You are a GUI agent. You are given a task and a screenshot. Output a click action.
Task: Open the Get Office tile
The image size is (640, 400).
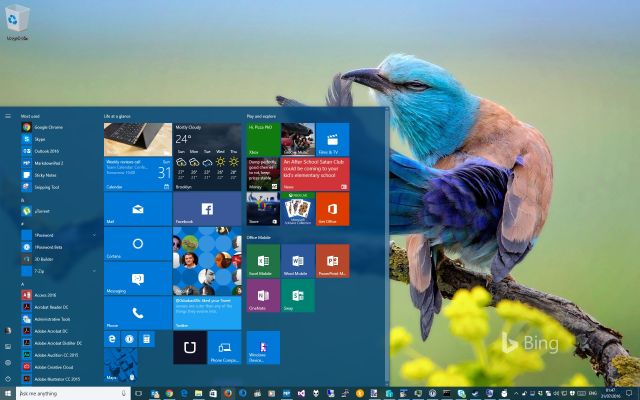pyautogui.click(x=332, y=208)
